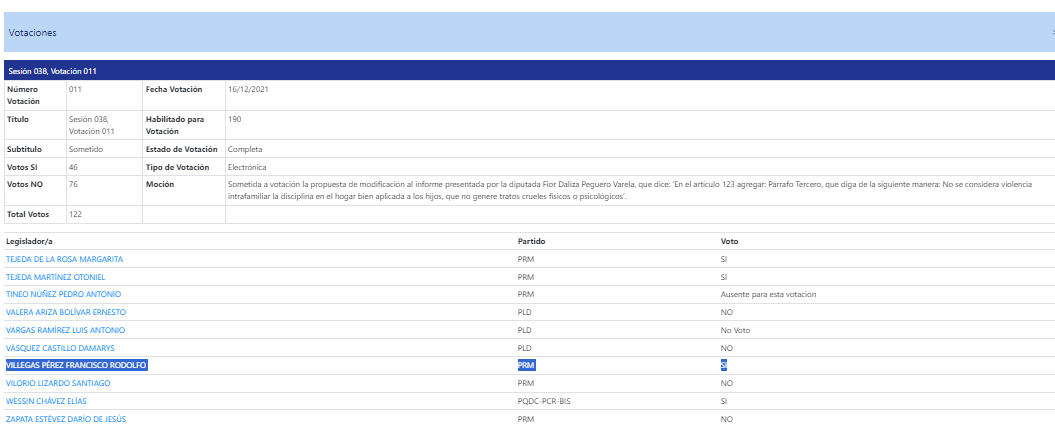Viewport: 1055px width, 427px height.
Task: Open legislator Tejeda de la Rosa Margarita
Action: point(64,259)
